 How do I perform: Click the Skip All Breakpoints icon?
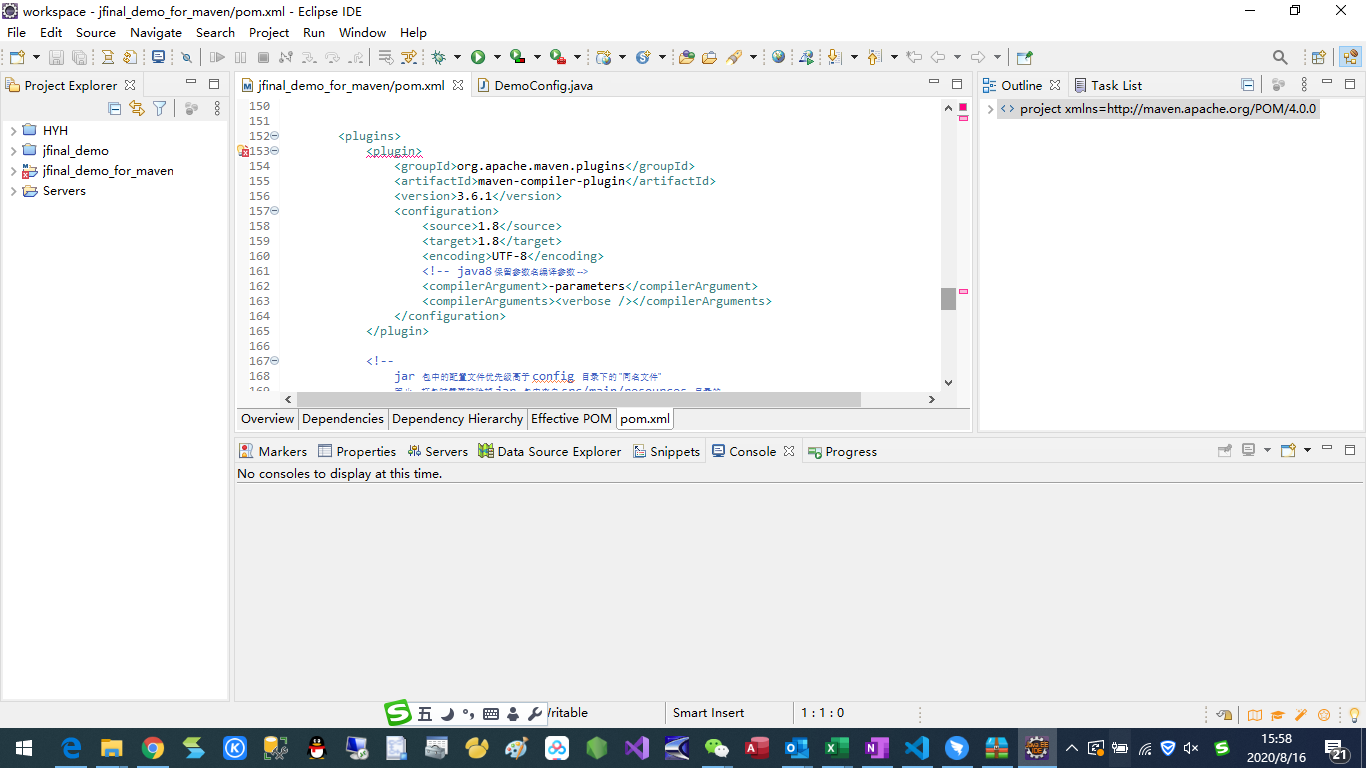186,58
